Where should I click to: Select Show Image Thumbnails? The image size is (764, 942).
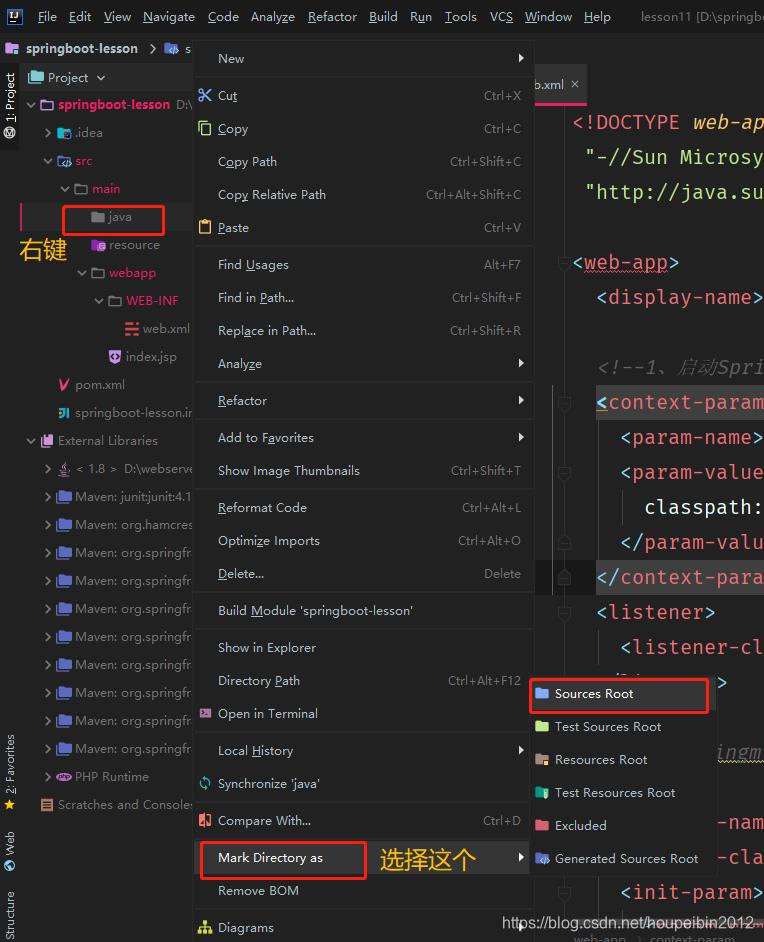364,470
